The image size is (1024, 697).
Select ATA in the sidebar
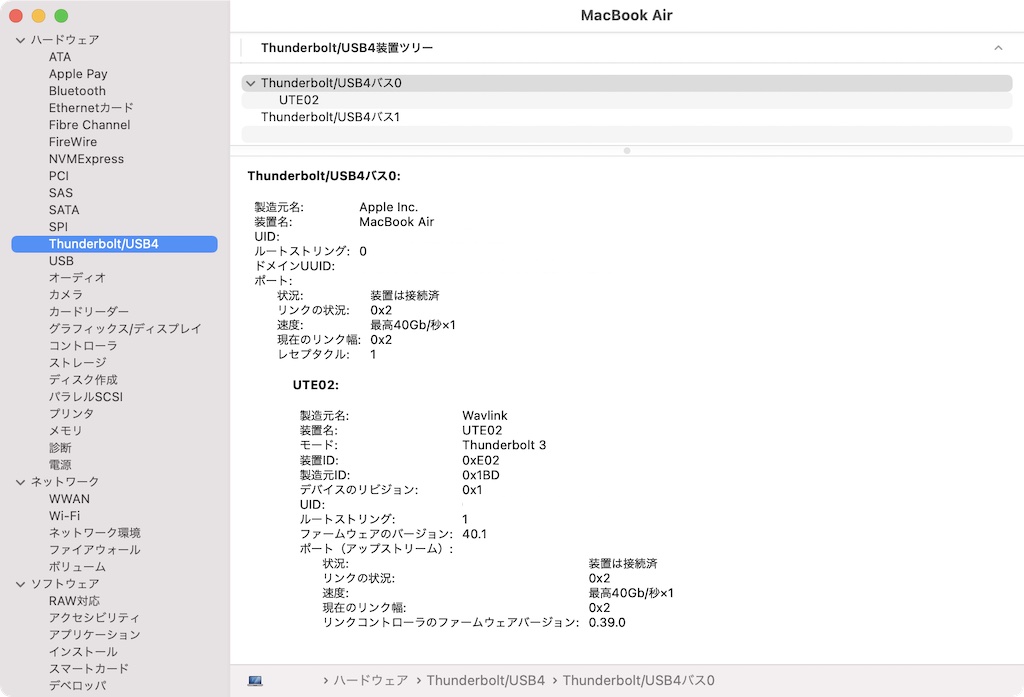point(60,57)
